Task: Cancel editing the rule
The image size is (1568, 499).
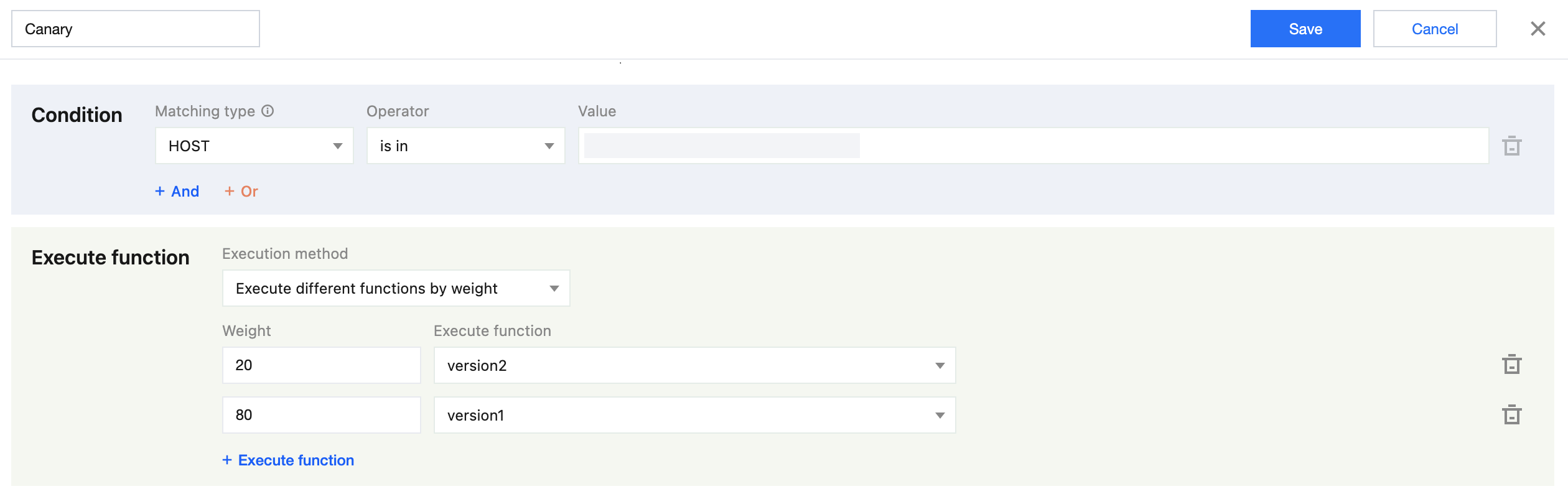Action: (1434, 29)
